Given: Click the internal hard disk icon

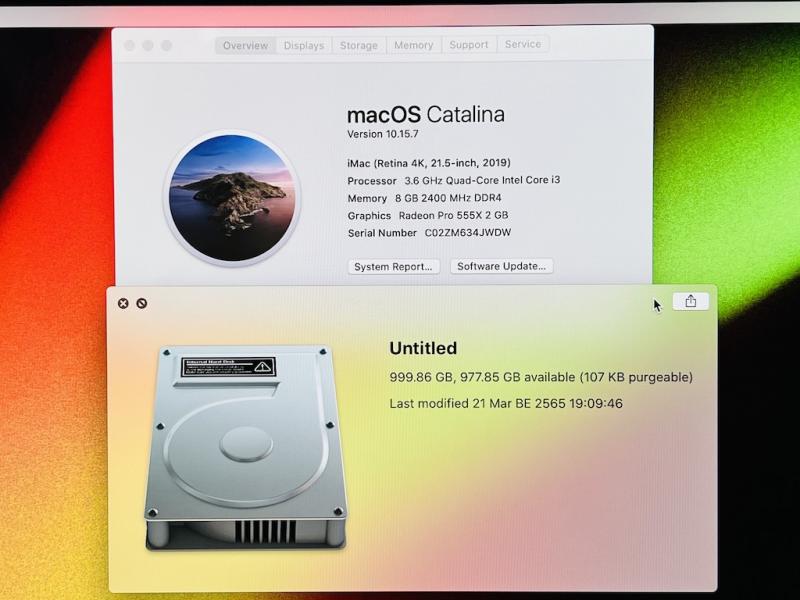Looking at the screenshot, I should click(x=245, y=448).
